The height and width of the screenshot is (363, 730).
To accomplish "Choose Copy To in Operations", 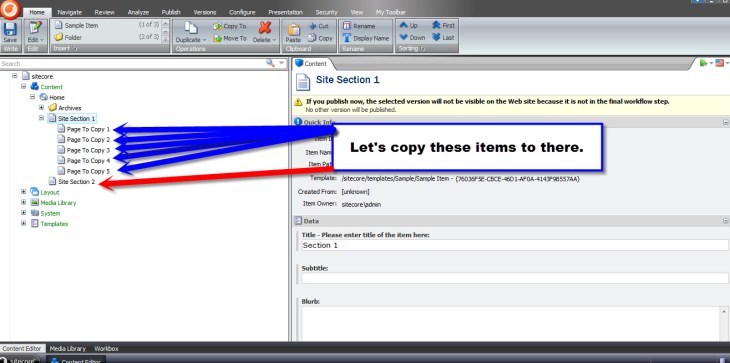I will point(230,26).
